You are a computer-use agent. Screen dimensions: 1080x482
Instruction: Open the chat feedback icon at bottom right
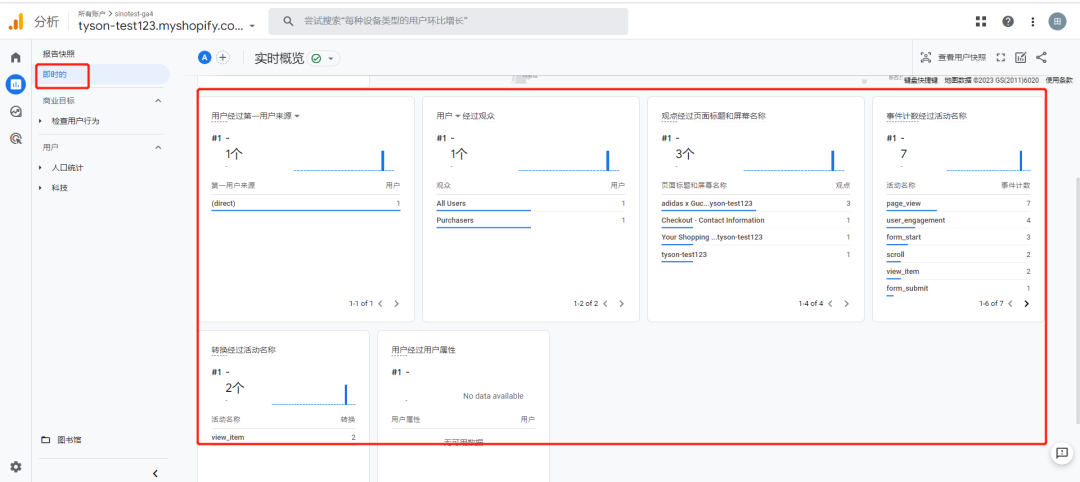(x=1061, y=453)
